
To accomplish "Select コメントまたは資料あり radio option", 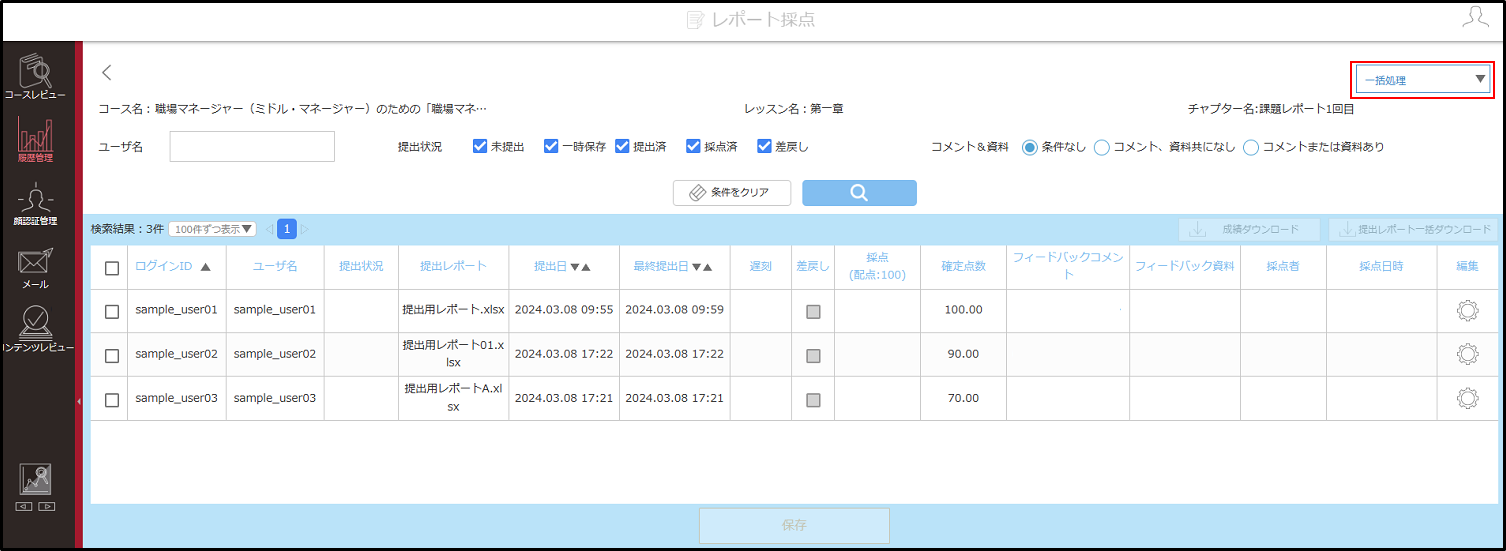I will coord(1251,147).
